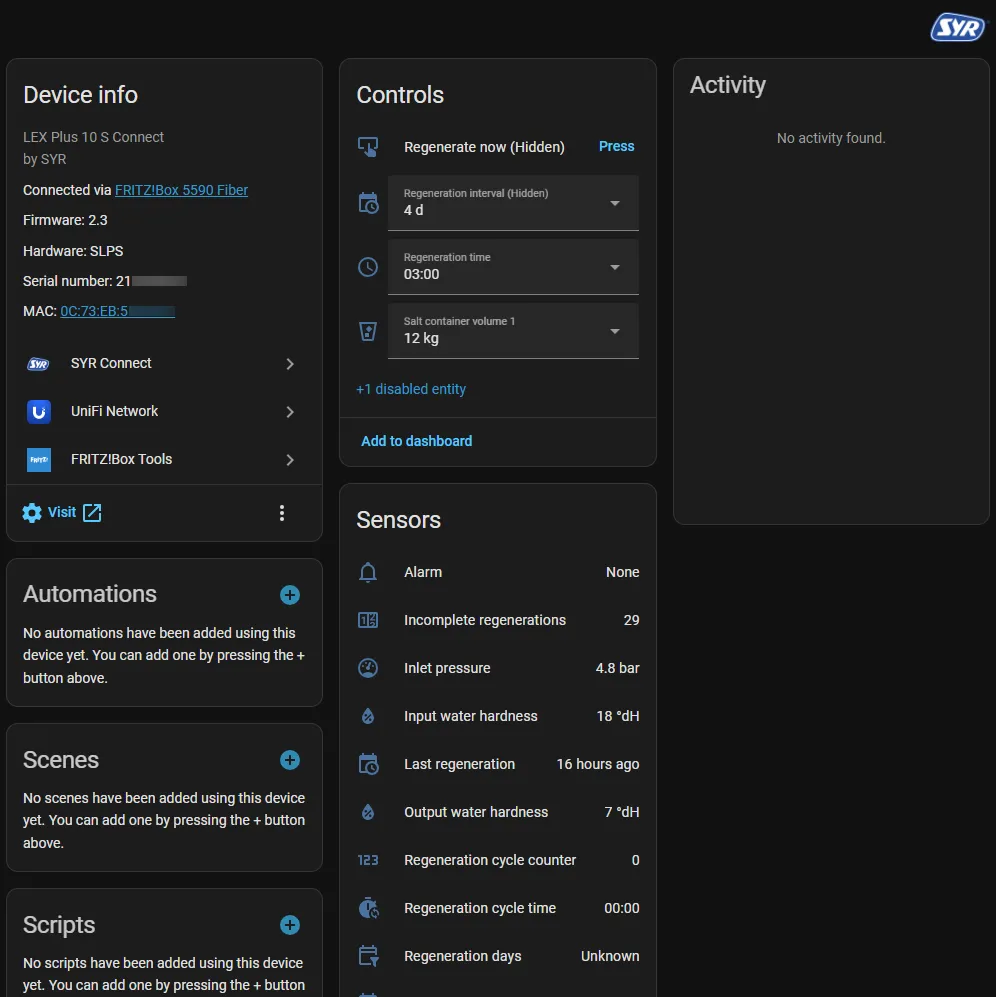The width and height of the screenshot is (996, 997).
Task: Click the Output water hardness droplet icon
Action: pyautogui.click(x=368, y=812)
